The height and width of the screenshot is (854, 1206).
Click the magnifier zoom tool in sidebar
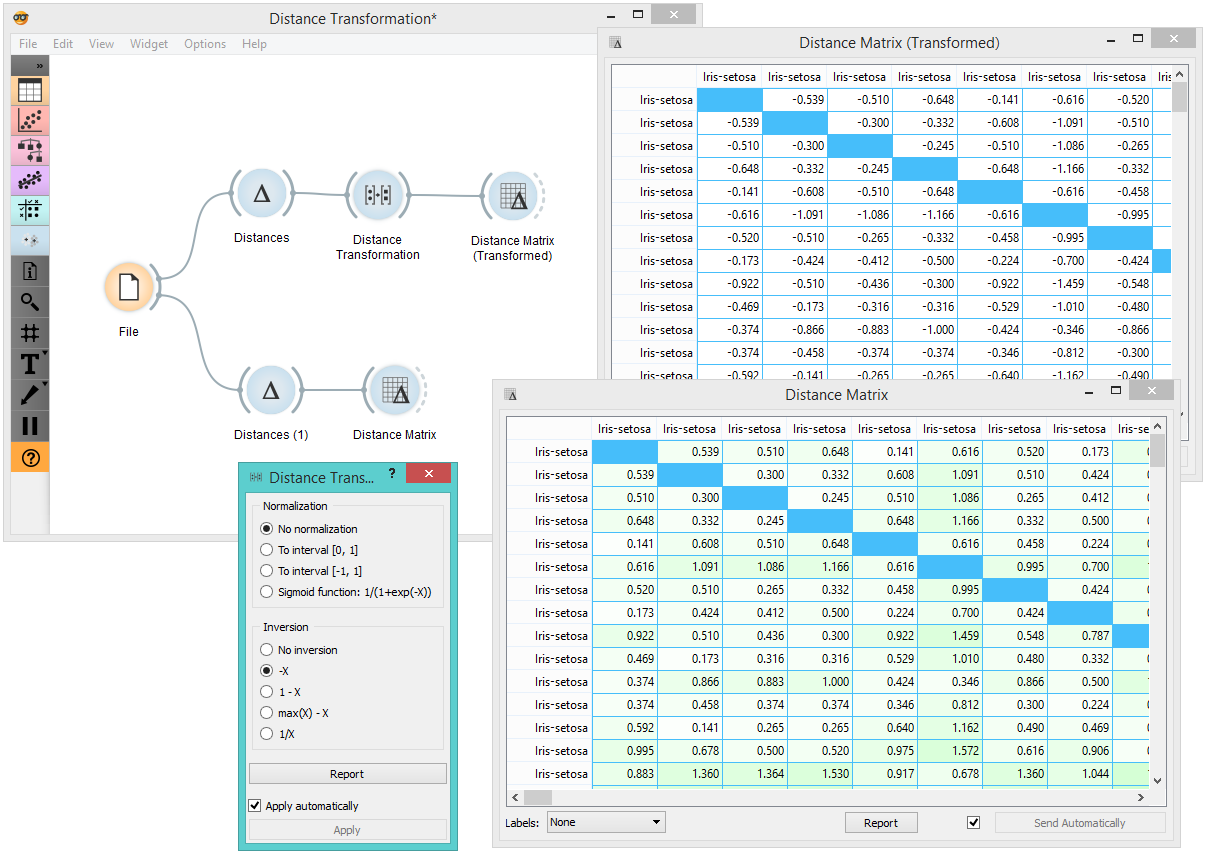coord(29,302)
